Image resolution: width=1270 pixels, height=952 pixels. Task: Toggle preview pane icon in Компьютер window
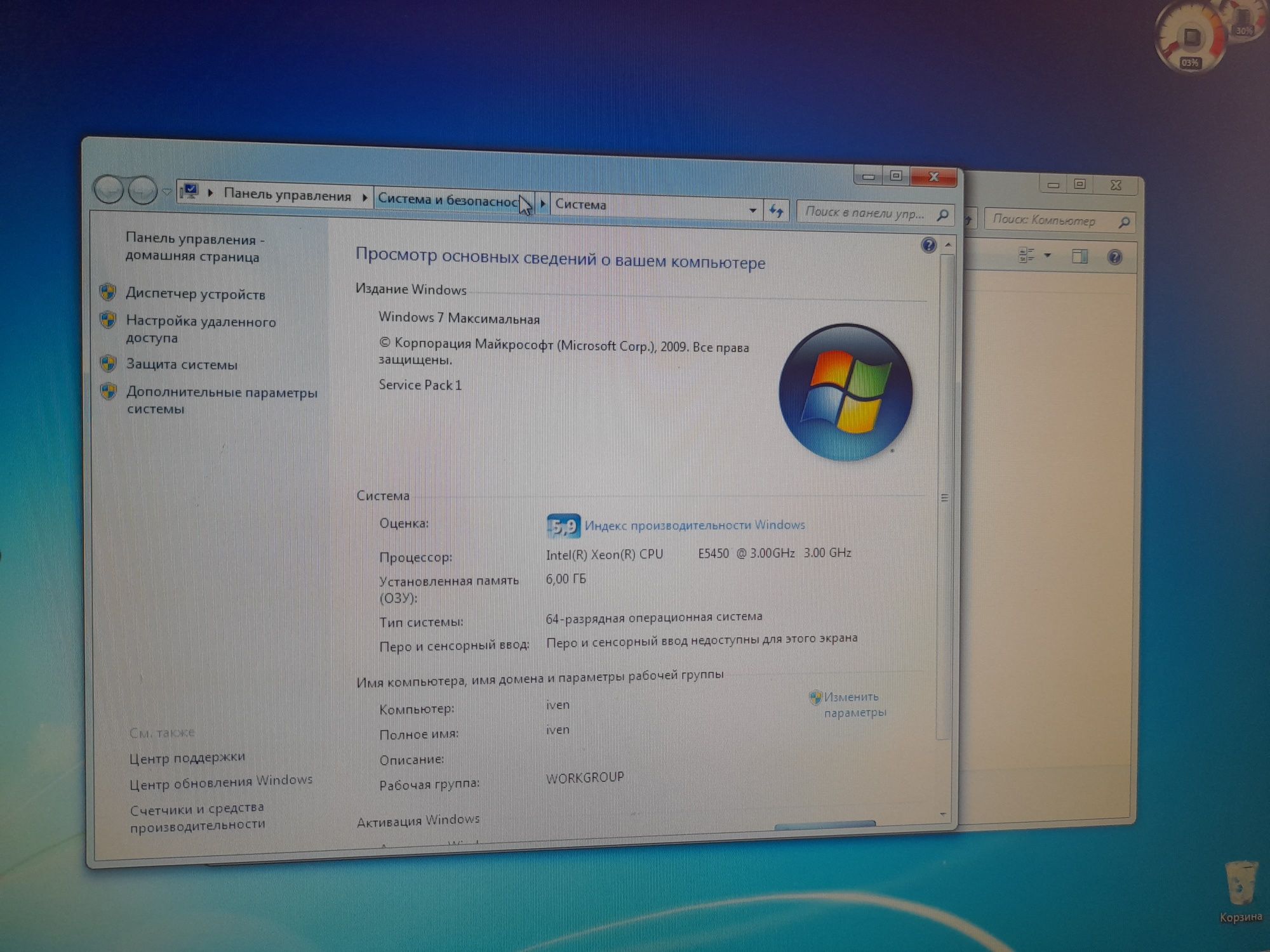coord(1079,256)
